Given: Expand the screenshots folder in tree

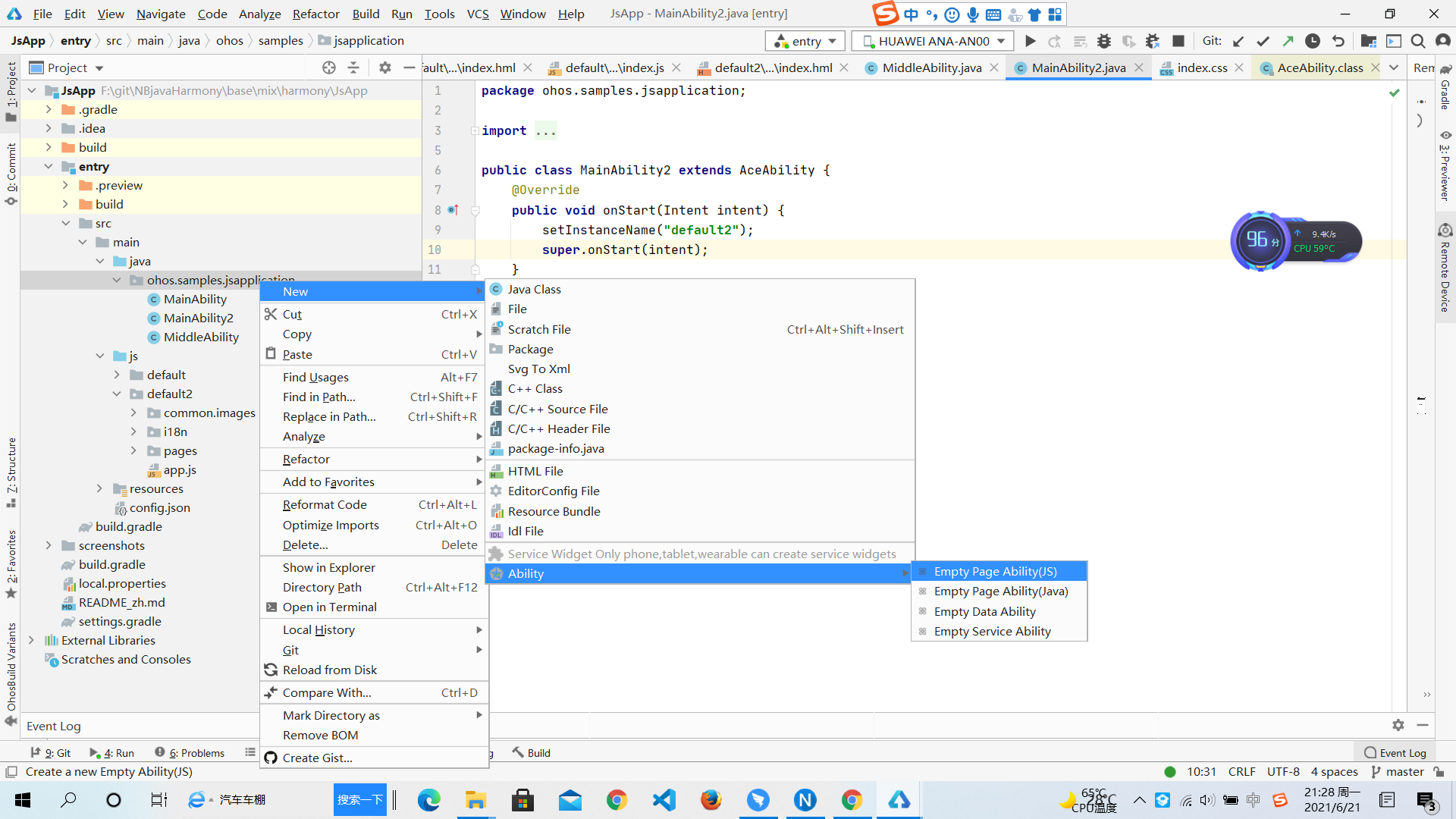Looking at the screenshot, I should point(49,545).
